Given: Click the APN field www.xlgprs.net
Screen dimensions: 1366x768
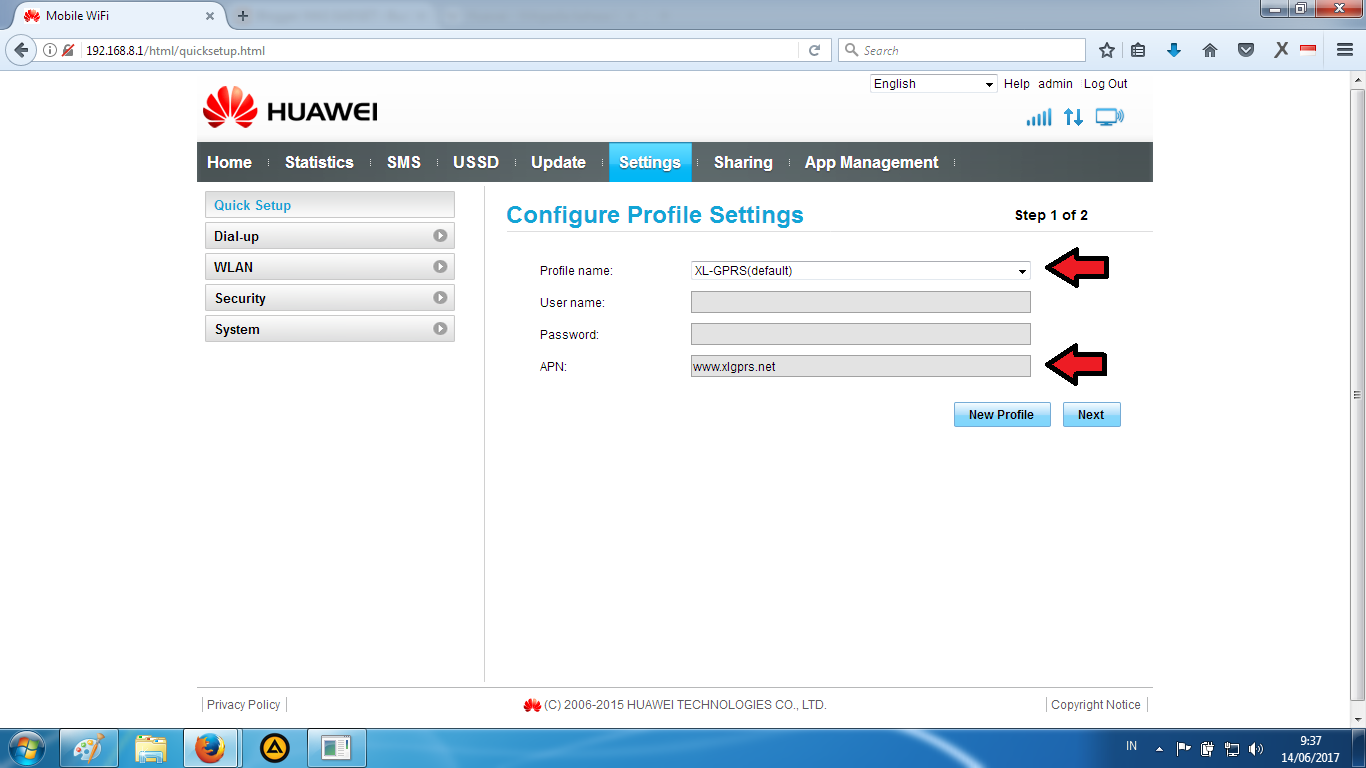Looking at the screenshot, I should click(860, 367).
